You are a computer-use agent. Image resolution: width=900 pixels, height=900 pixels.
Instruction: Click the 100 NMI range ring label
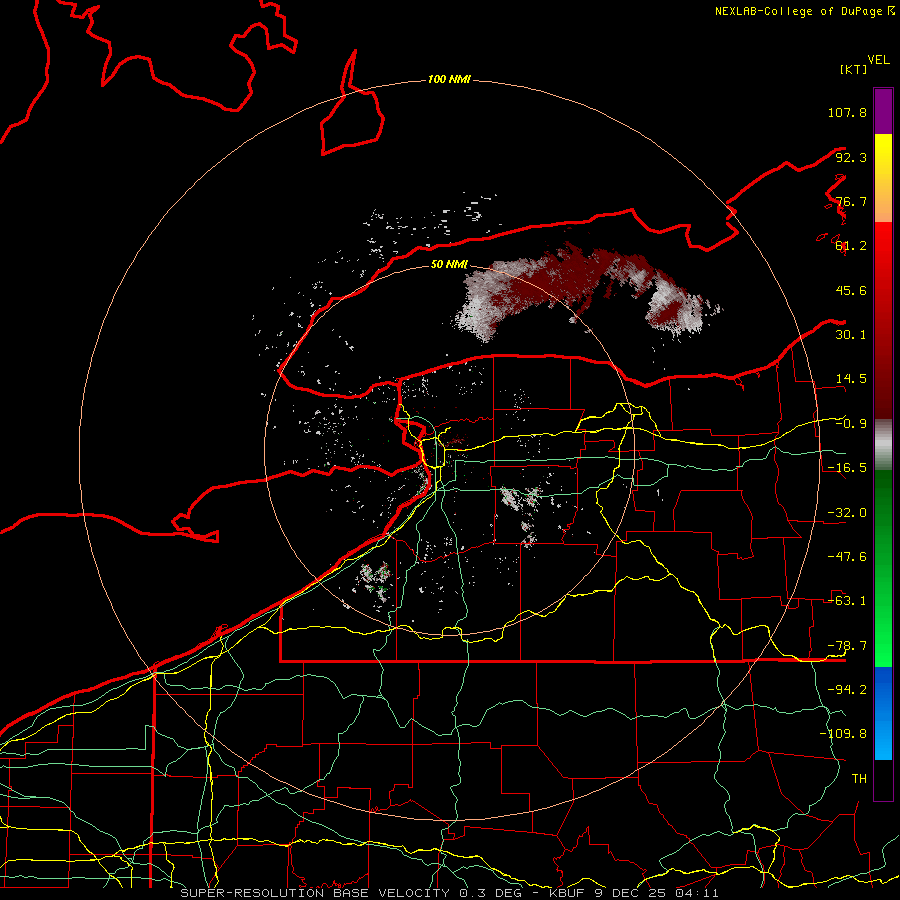449,79
